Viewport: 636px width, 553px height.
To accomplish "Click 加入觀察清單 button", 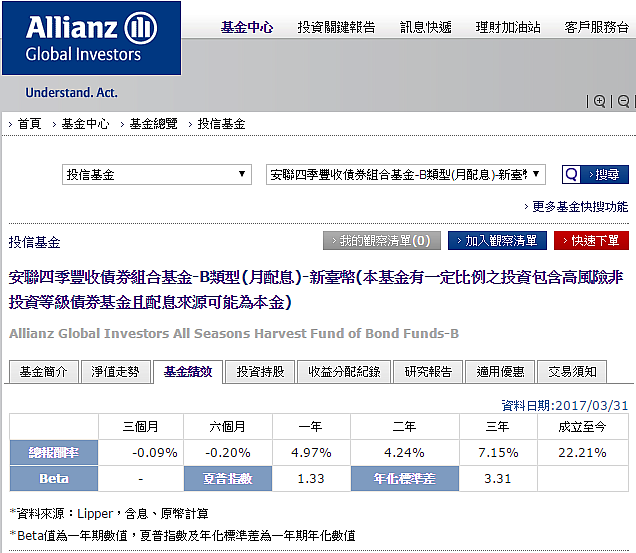I will (497, 241).
